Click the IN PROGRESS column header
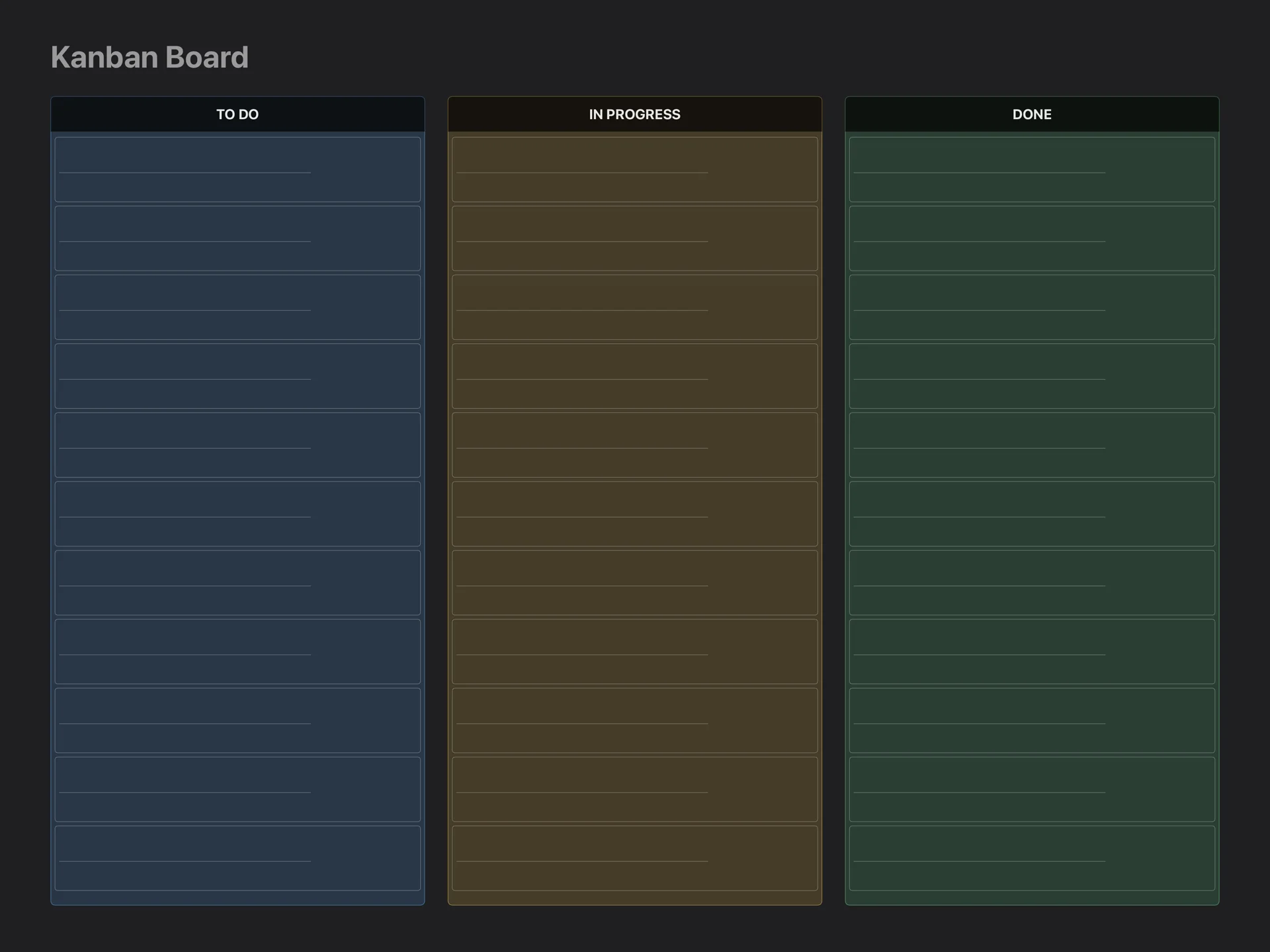Viewport: 1270px width, 952px height. [634, 114]
